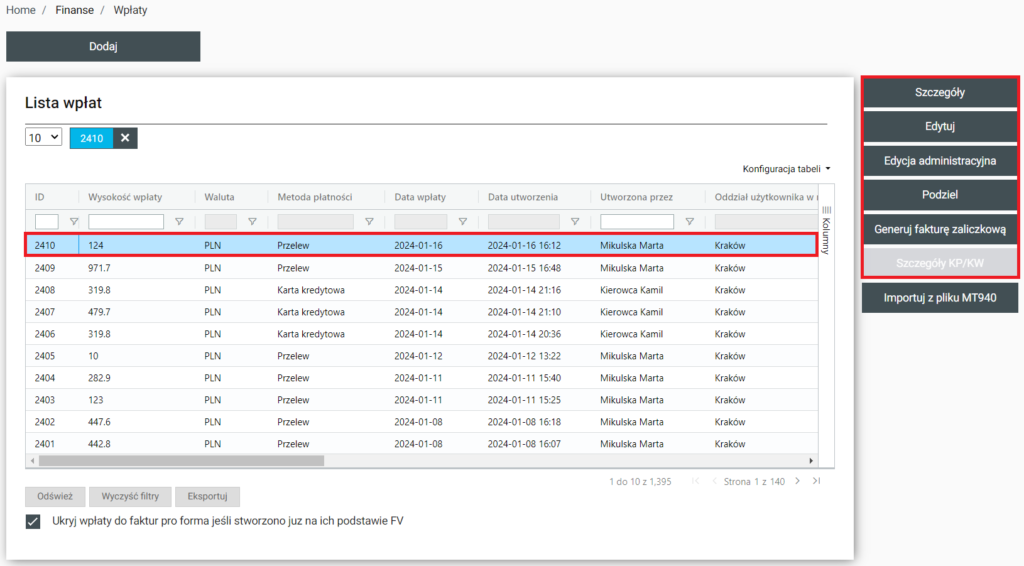
Task: Click Generuj fakturę zaliczkową
Action: [939, 229]
